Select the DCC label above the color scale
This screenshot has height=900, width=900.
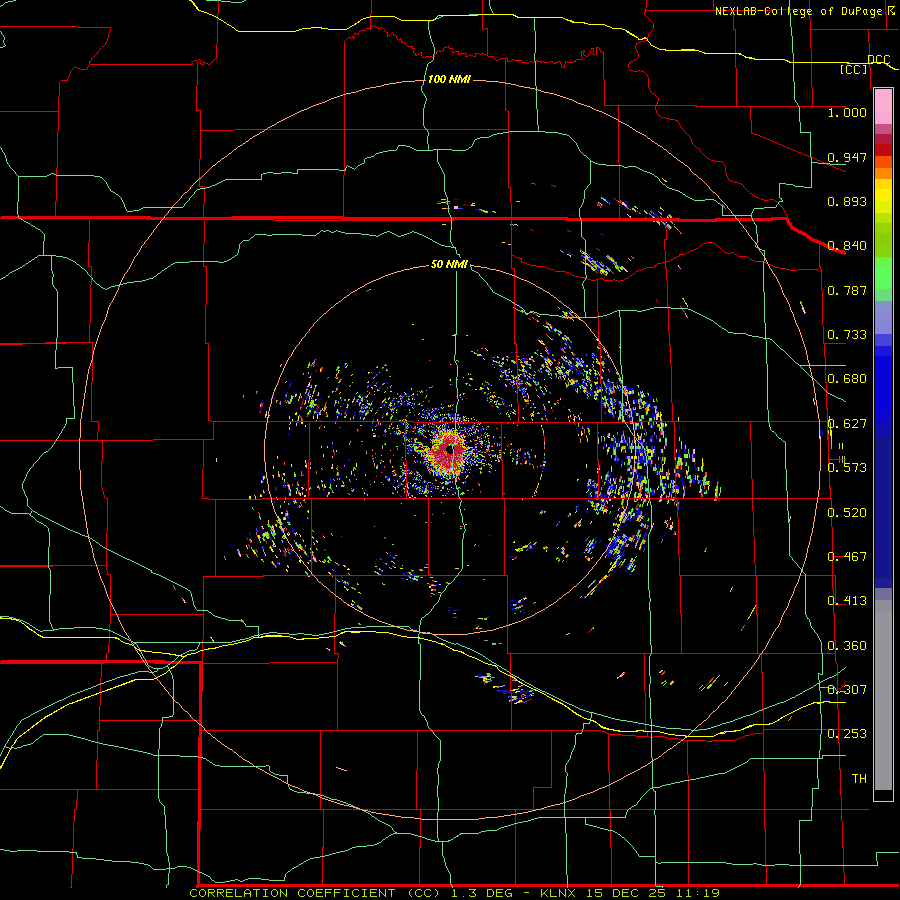click(878, 60)
